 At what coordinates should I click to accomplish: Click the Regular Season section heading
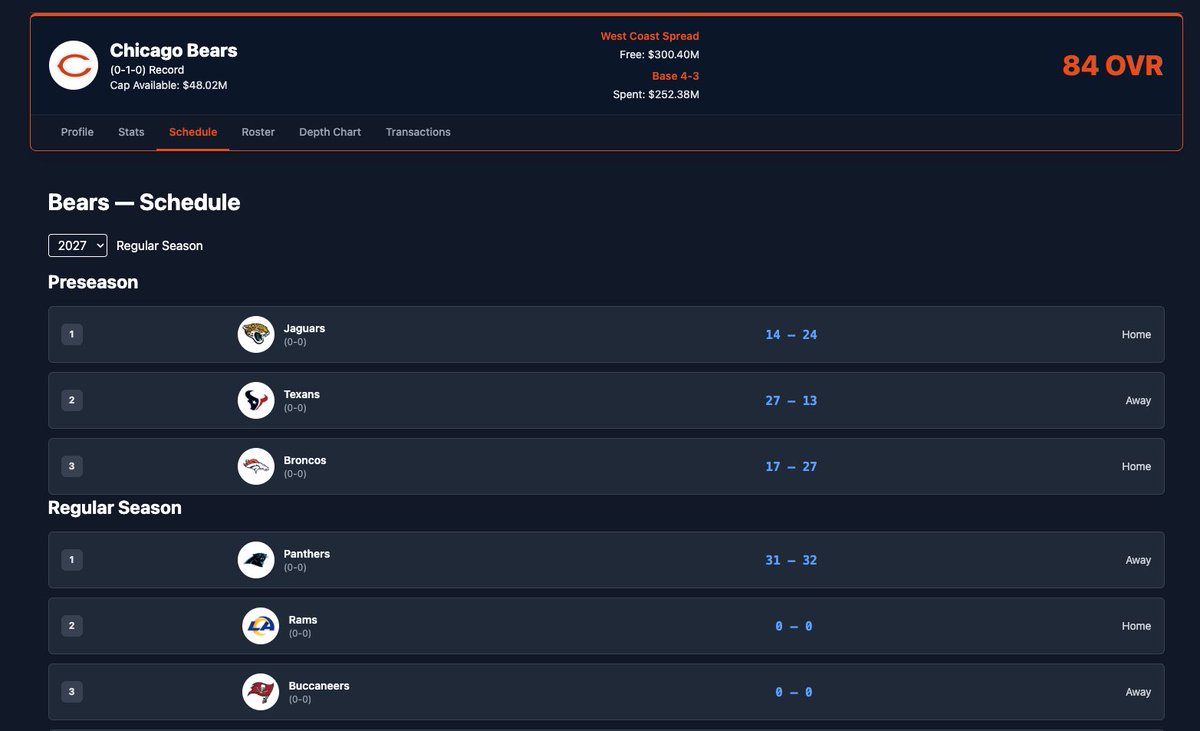pyautogui.click(x=115, y=508)
